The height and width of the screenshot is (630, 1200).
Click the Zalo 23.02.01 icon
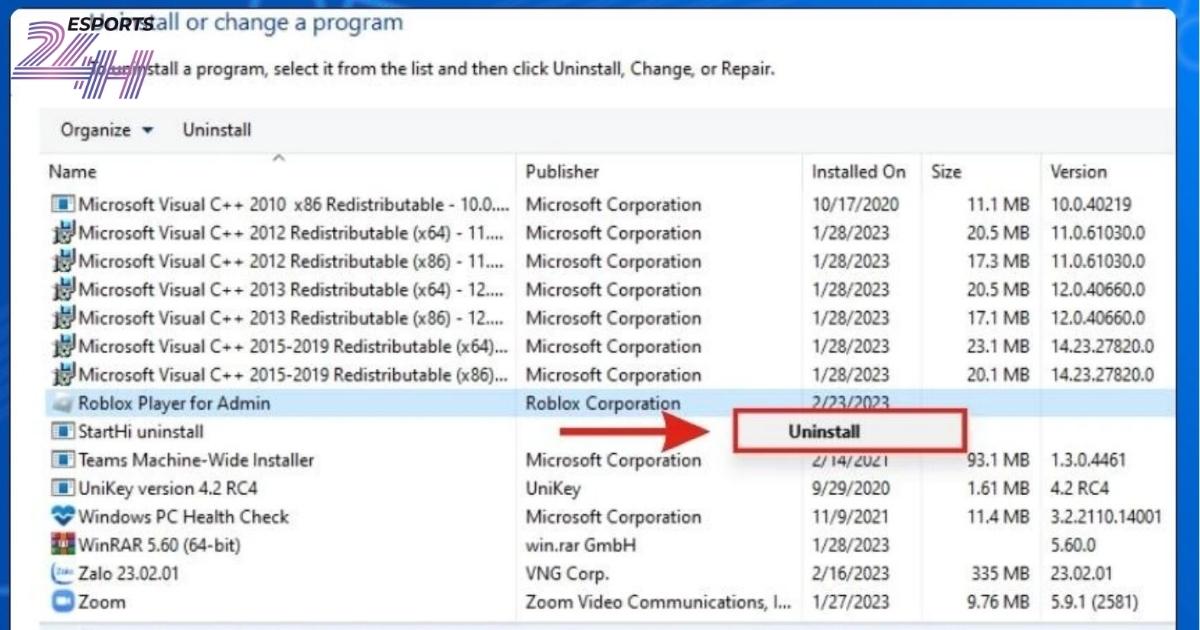tap(62, 574)
